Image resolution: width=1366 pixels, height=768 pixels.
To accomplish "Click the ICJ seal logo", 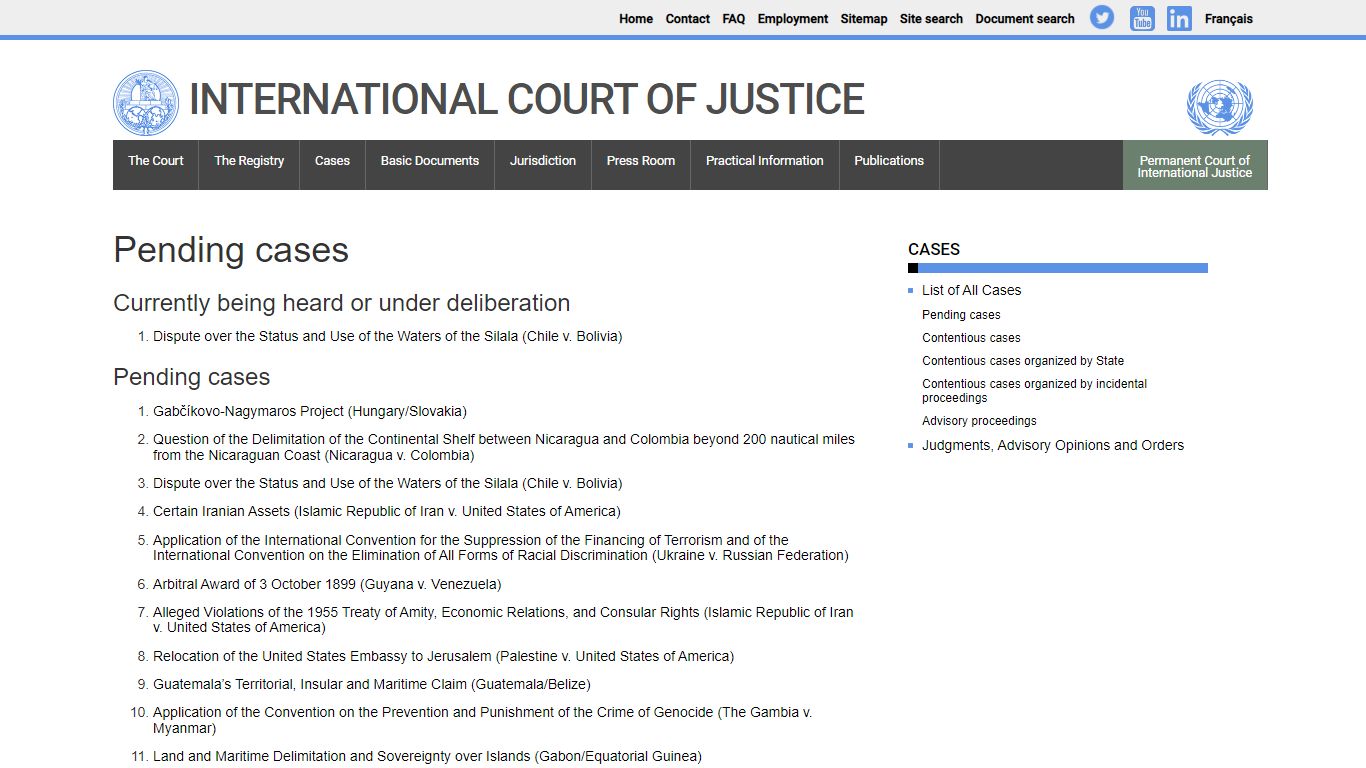I will (x=146, y=103).
